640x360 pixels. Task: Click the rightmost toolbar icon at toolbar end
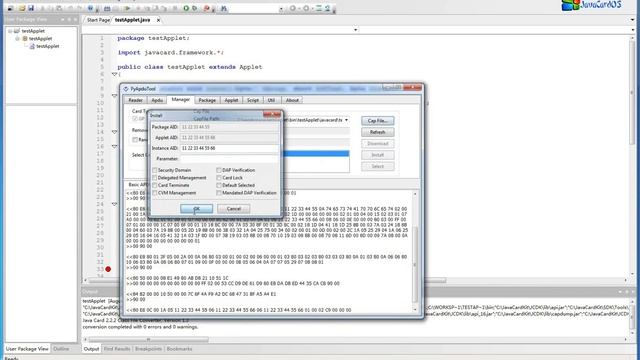(x=327, y=8)
